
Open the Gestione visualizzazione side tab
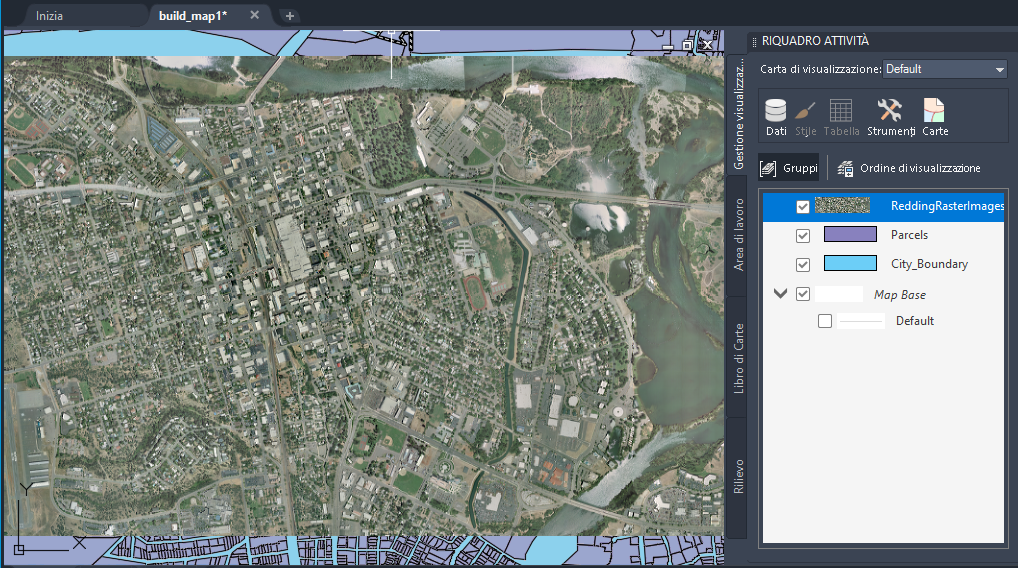pos(738,115)
